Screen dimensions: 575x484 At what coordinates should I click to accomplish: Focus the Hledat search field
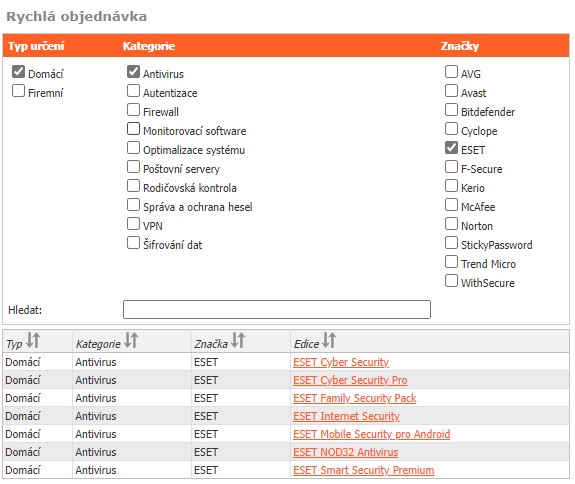click(277, 309)
